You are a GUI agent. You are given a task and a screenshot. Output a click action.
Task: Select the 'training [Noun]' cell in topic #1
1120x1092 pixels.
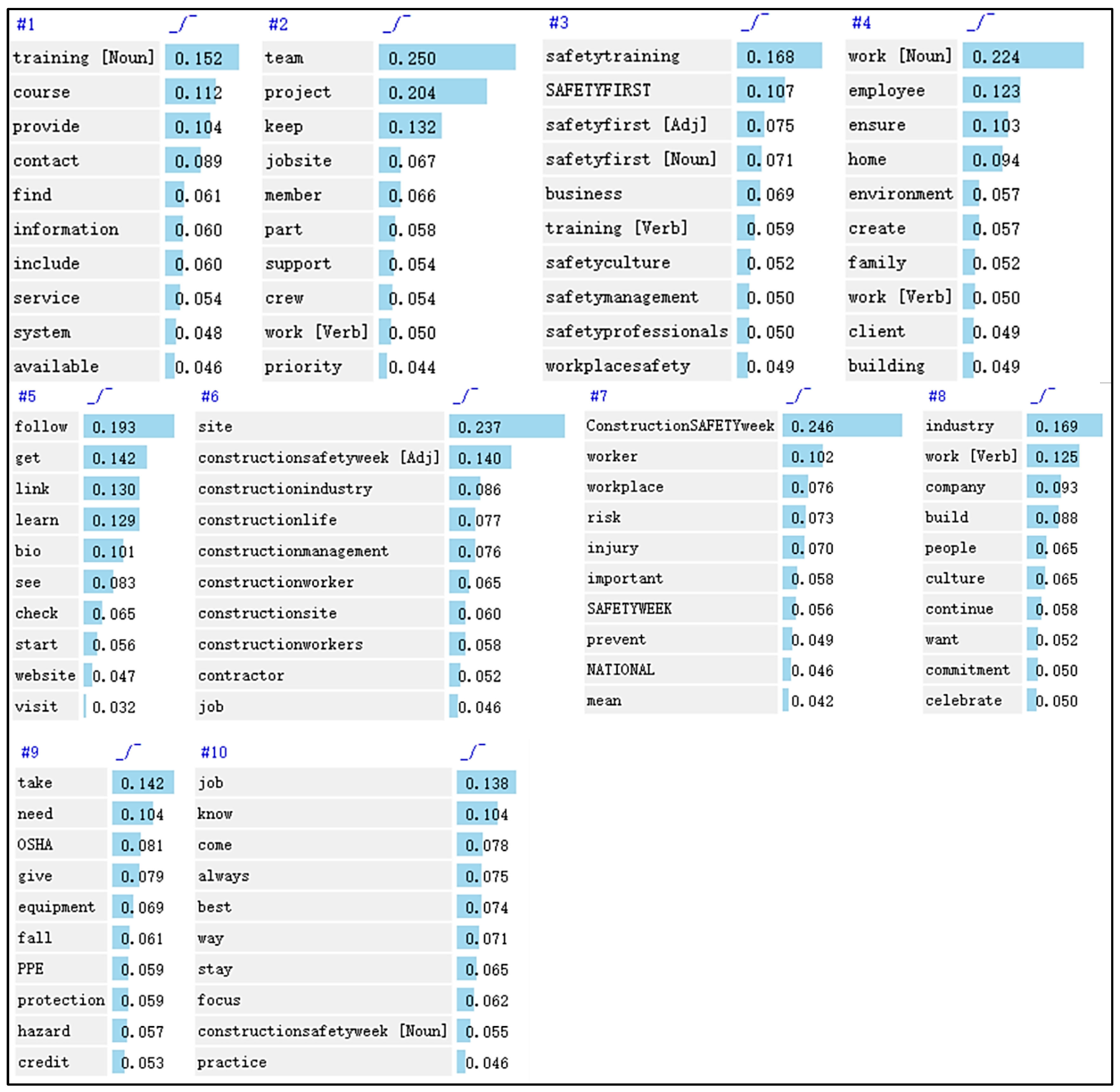[x=84, y=57]
